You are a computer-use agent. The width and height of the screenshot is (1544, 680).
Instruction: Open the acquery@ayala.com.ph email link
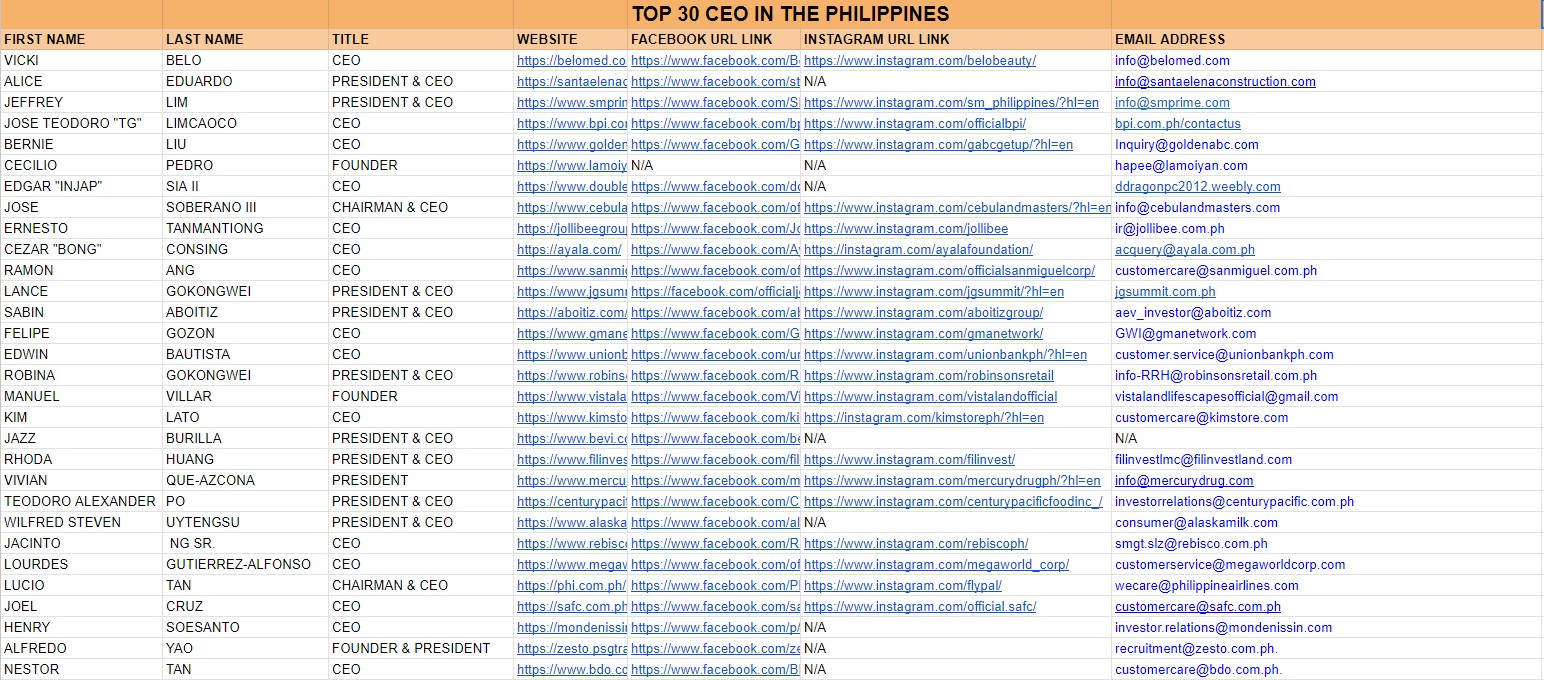click(x=1185, y=250)
